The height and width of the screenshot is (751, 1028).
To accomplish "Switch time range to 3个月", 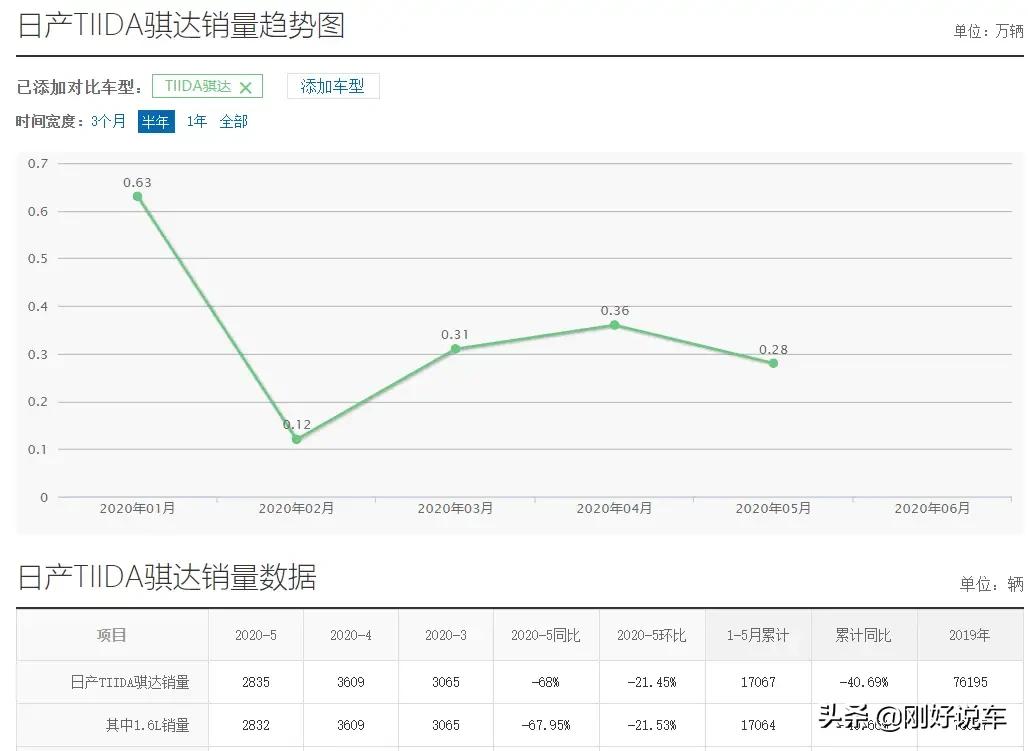I will click(108, 120).
